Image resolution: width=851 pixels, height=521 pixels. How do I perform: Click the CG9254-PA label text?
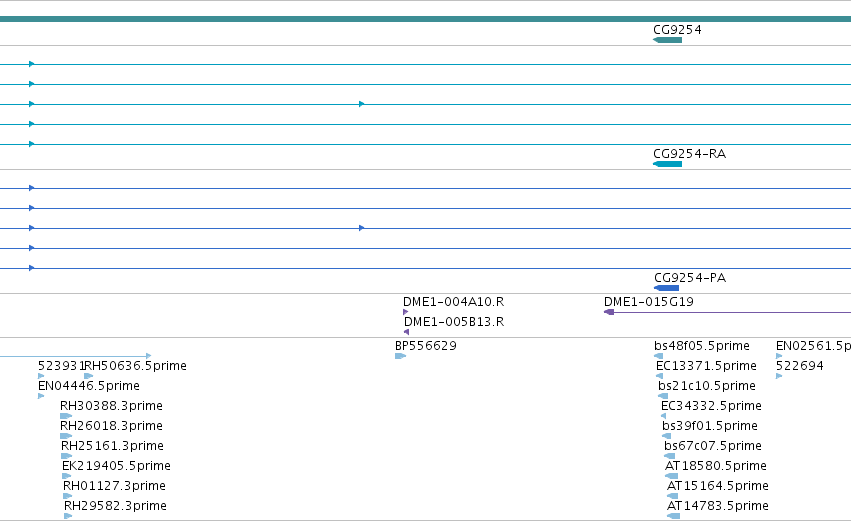pyautogui.click(x=690, y=278)
